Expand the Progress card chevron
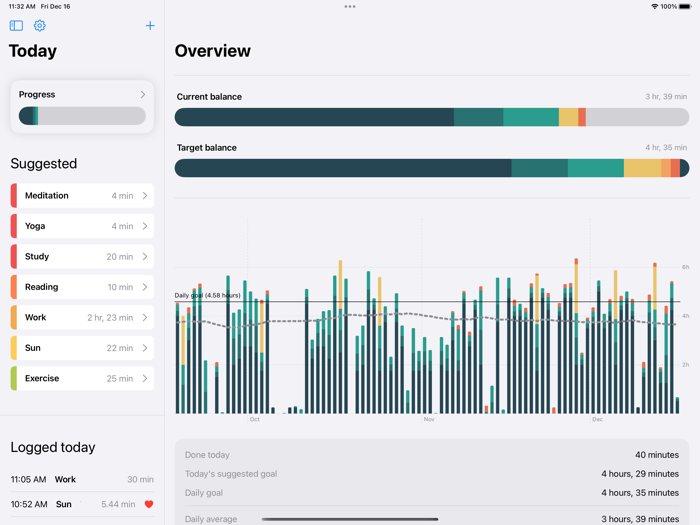Image resolution: width=700 pixels, height=525 pixels. pyautogui.click(x=143, y=94)
